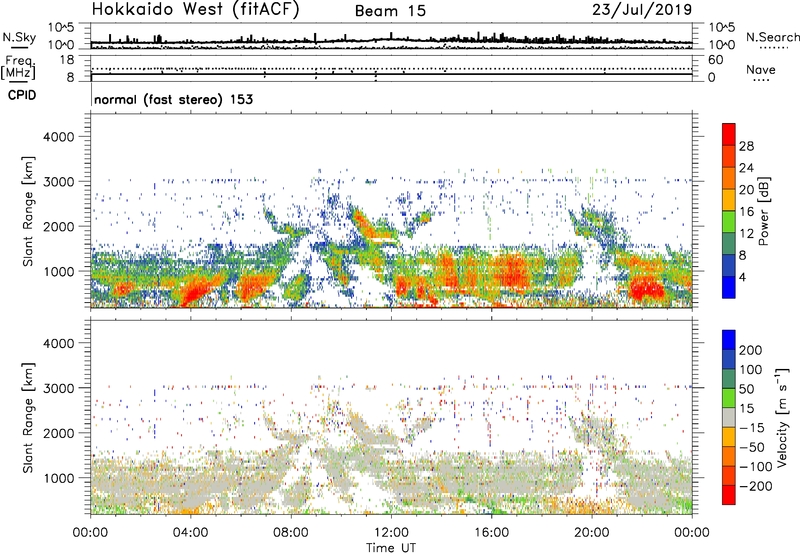The width and height of the screenshot is (800, 554).
Task: Pick the bright blue bottom power colorbar segment
Action: click(x=729, y=288)
